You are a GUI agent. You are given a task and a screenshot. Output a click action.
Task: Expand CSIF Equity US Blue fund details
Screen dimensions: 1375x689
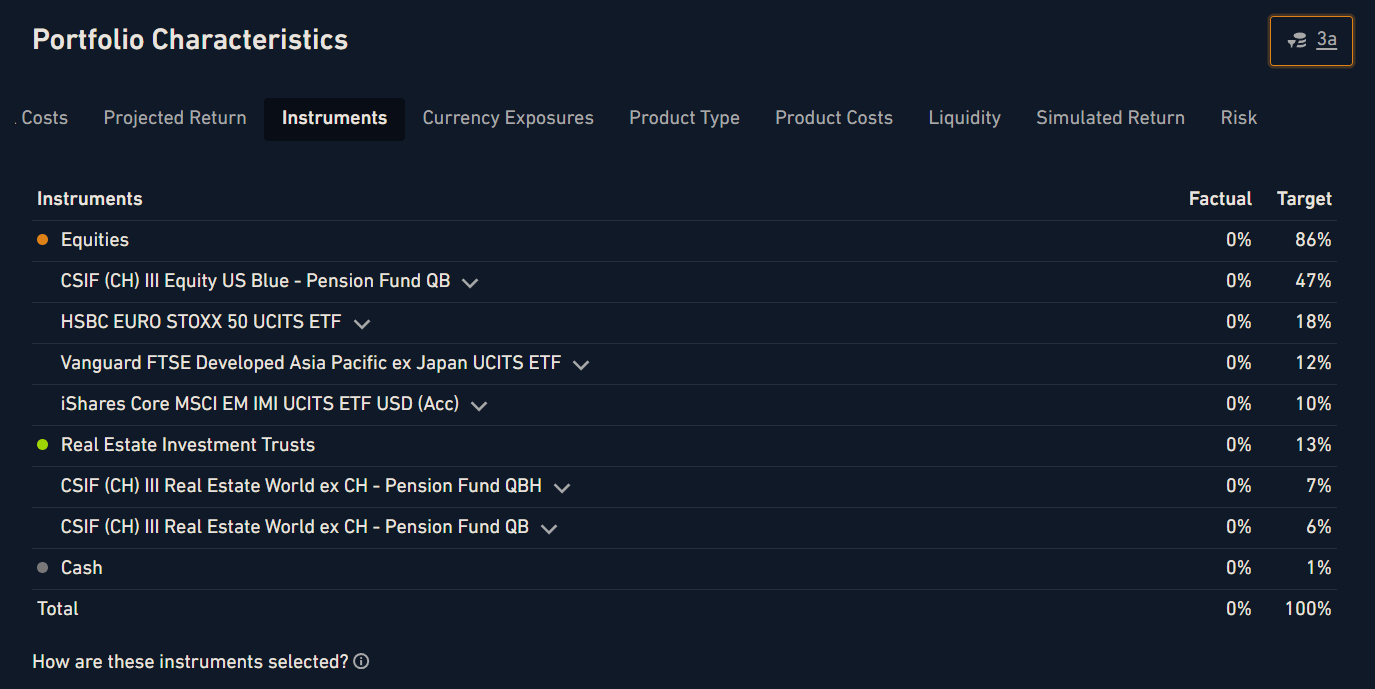point(469,283)
